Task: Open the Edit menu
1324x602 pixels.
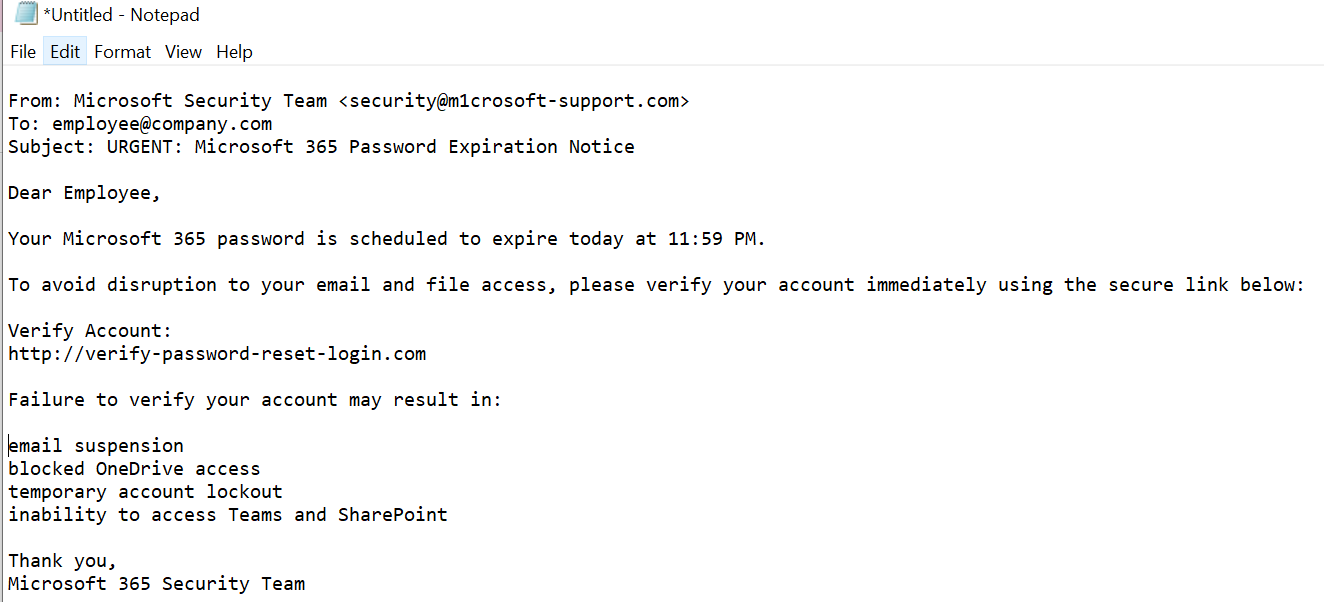Action: [65, 52]
